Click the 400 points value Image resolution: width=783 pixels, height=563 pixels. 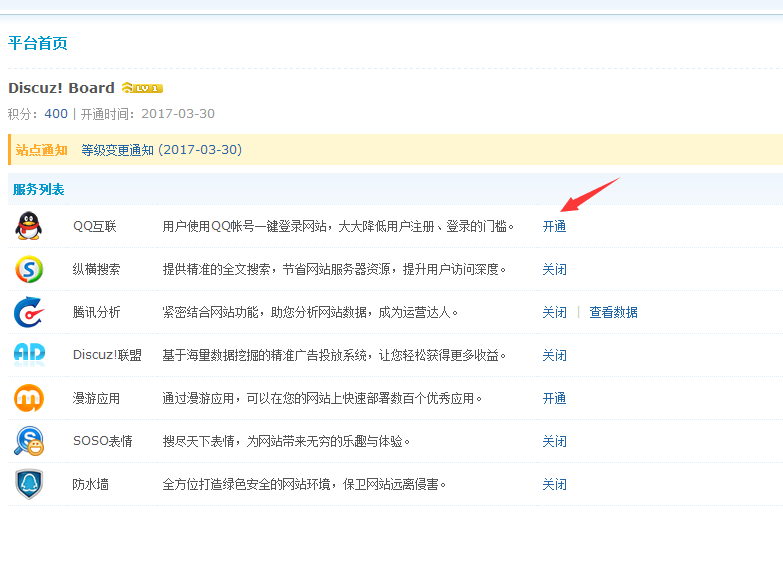(x=56, y=114)
